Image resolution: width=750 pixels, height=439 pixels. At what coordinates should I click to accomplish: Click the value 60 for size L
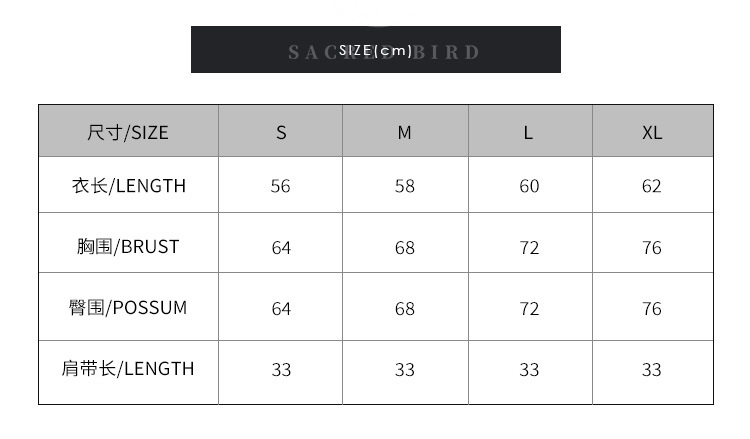(529, 187)
